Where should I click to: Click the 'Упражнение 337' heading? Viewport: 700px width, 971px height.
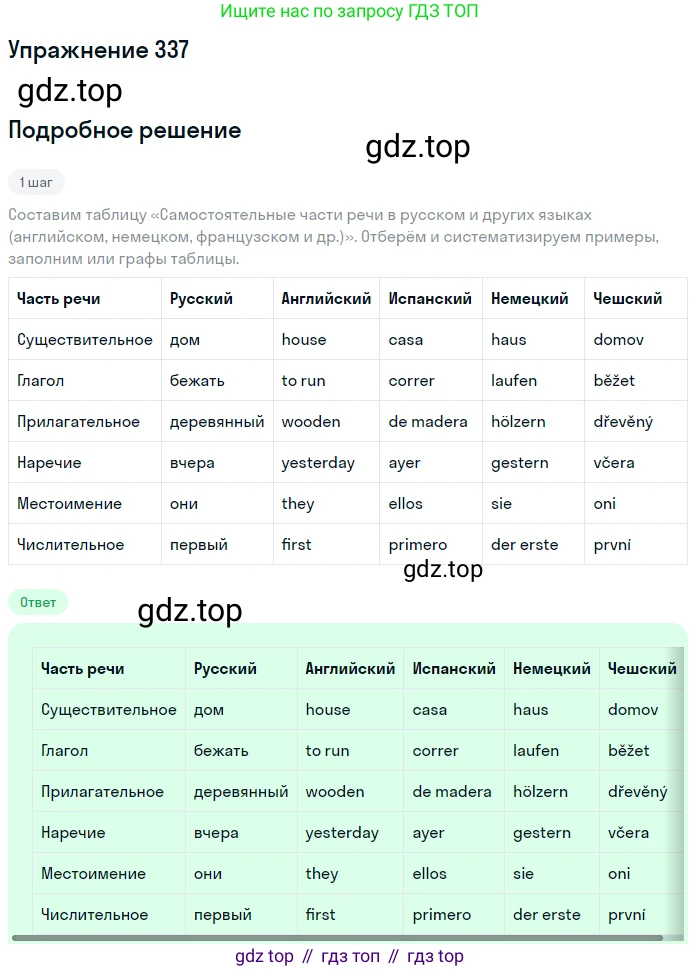98,50
